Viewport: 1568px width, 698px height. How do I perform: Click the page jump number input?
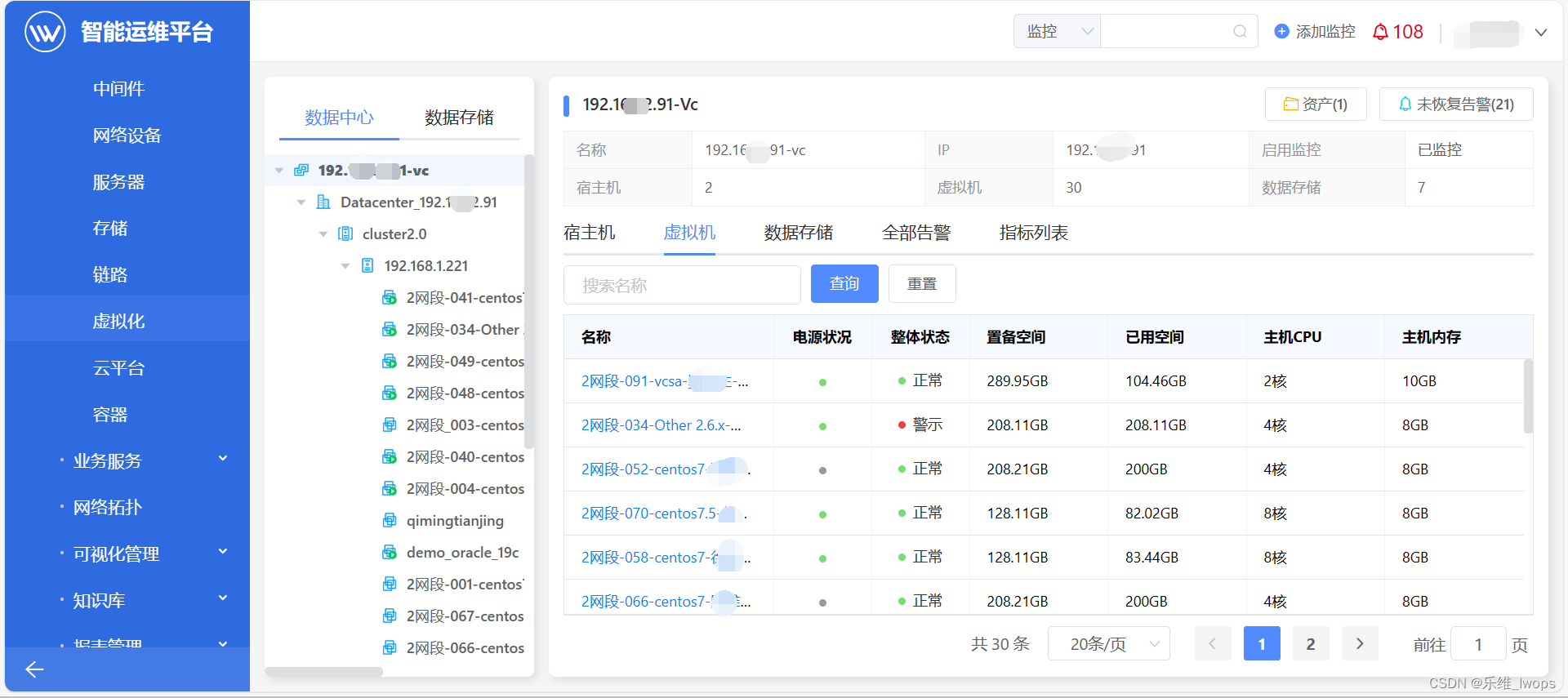(1478, 644)
